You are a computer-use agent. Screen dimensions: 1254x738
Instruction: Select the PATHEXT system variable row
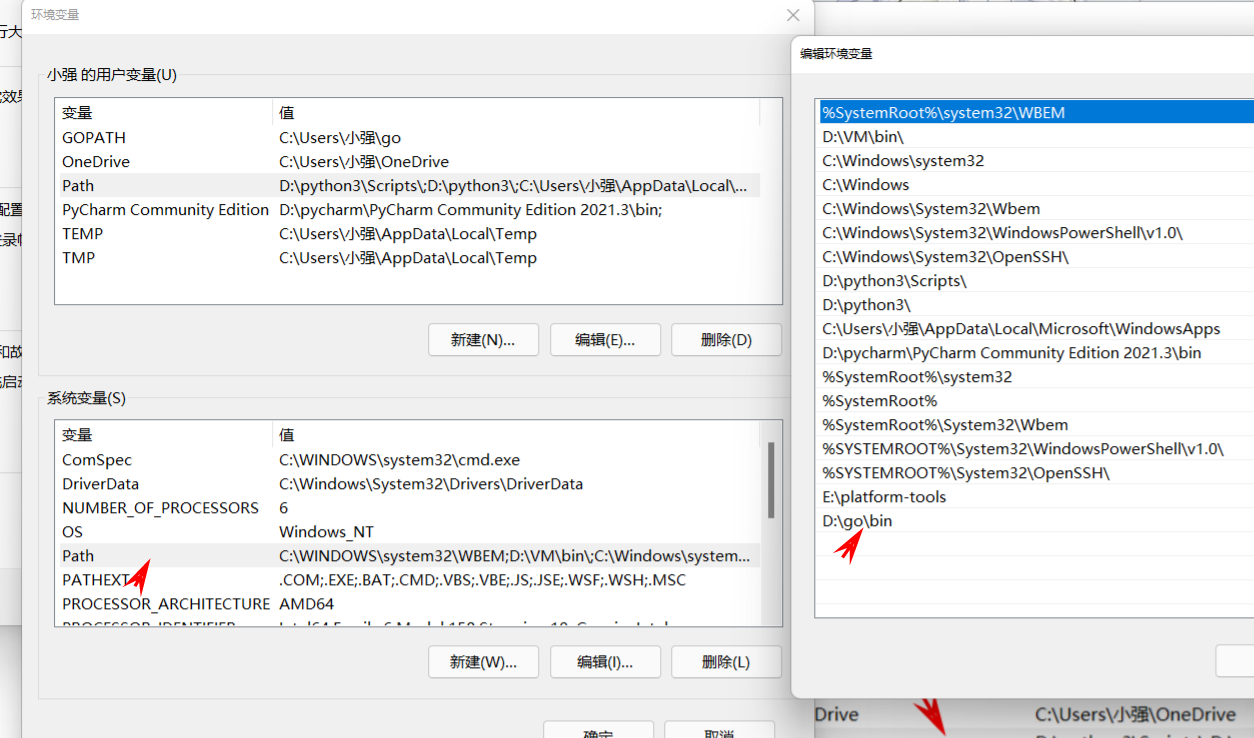[408, 580]
